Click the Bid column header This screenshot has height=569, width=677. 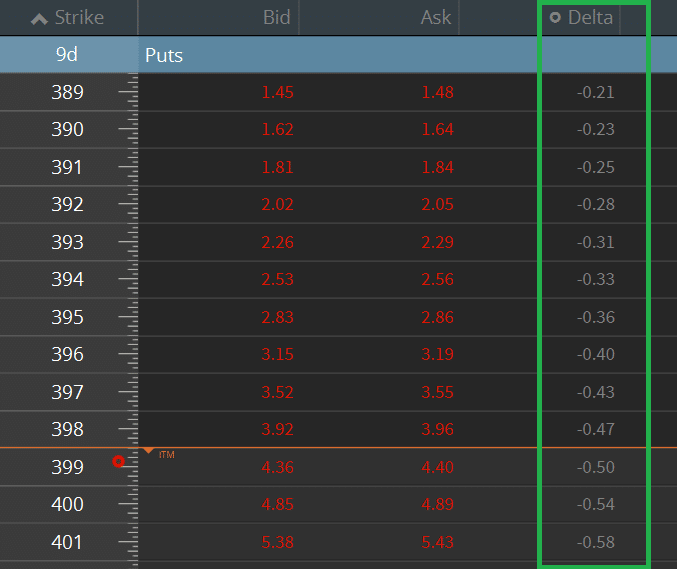[276, 18]
